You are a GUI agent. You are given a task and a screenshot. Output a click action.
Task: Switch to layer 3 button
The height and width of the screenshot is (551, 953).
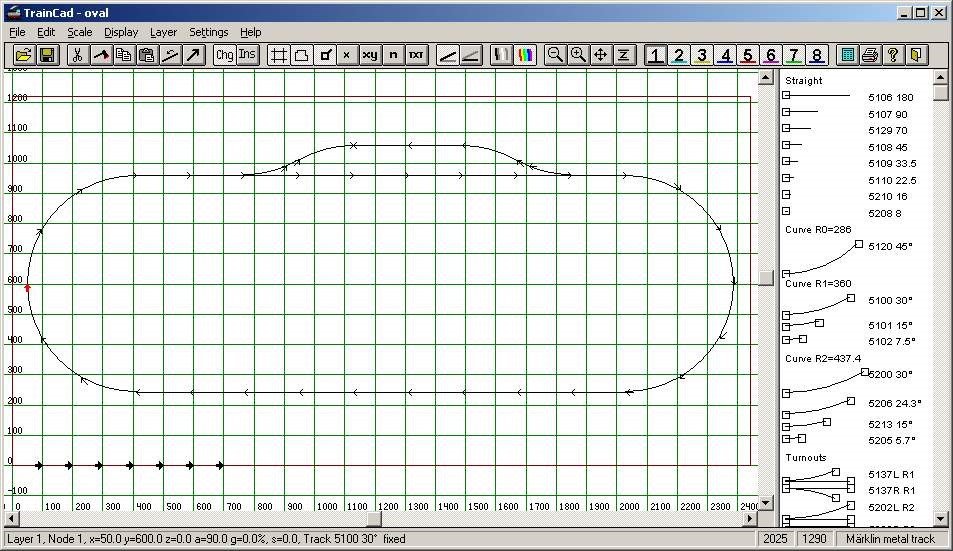pos(702,55)
